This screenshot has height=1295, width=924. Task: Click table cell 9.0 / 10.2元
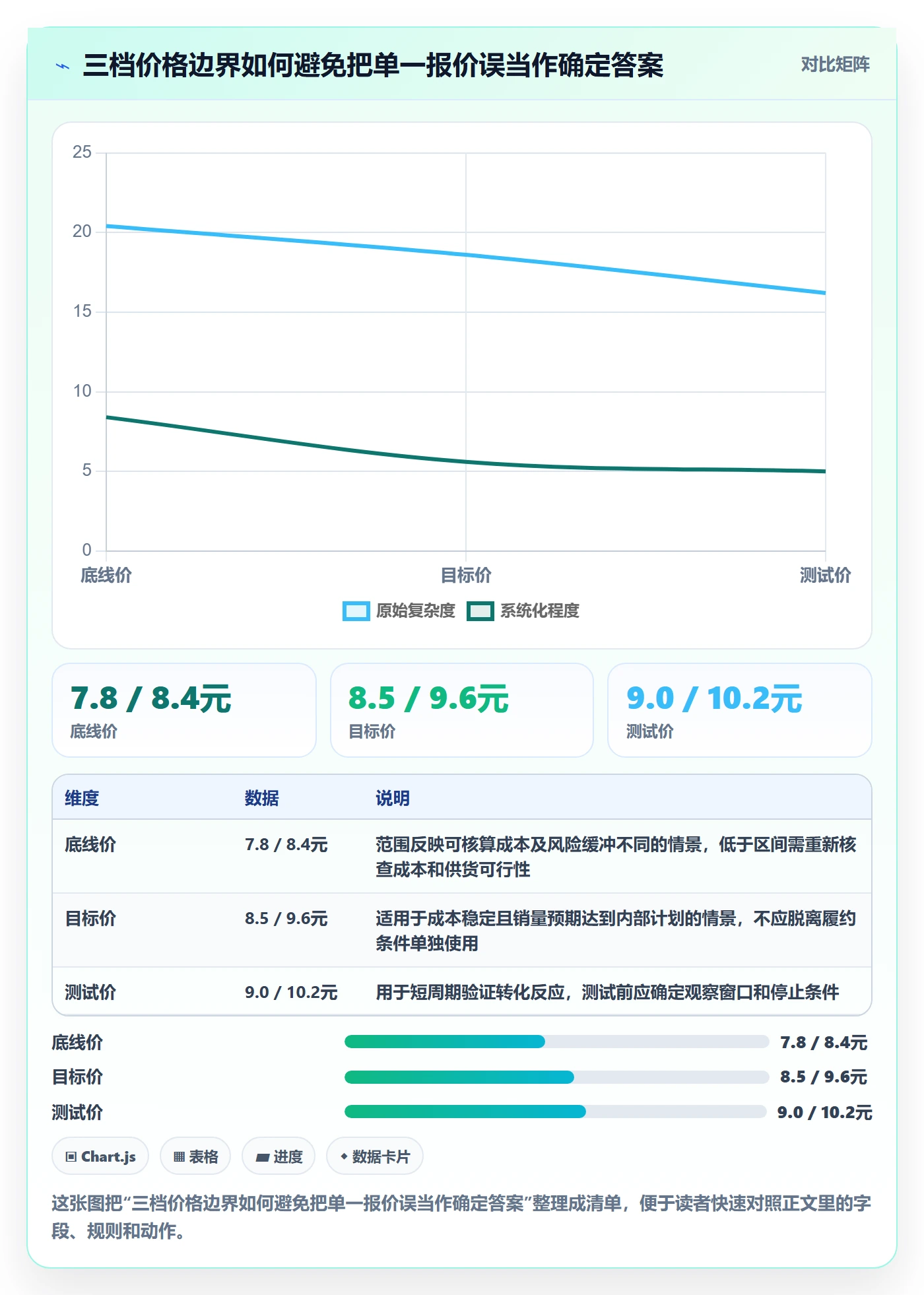291,993
